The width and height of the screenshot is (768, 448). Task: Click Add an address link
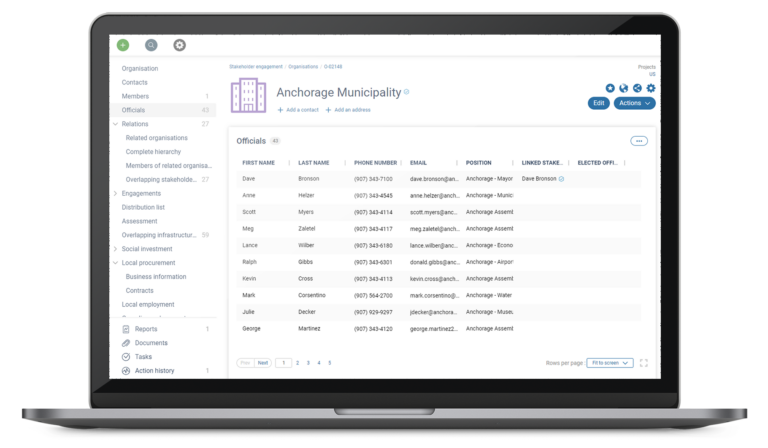pos(352,110)
